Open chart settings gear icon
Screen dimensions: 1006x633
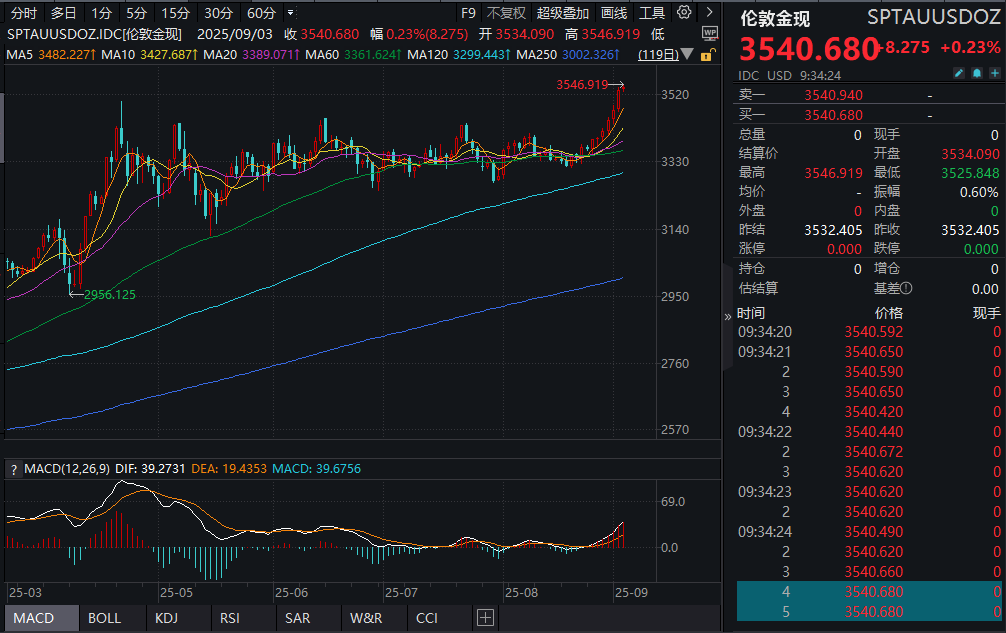[x=684, y=13]
